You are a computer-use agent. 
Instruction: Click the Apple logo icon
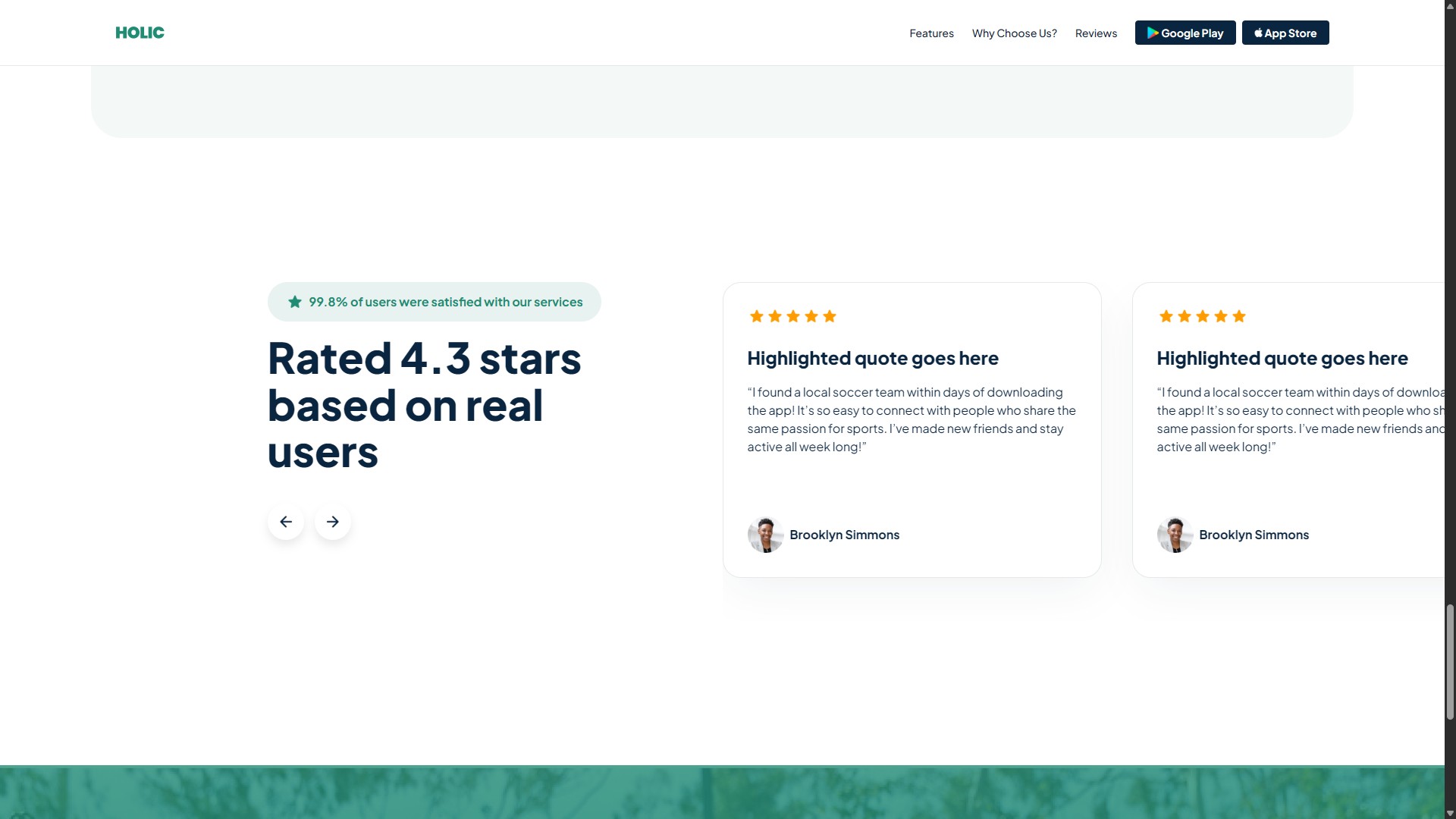(1258, 33)
